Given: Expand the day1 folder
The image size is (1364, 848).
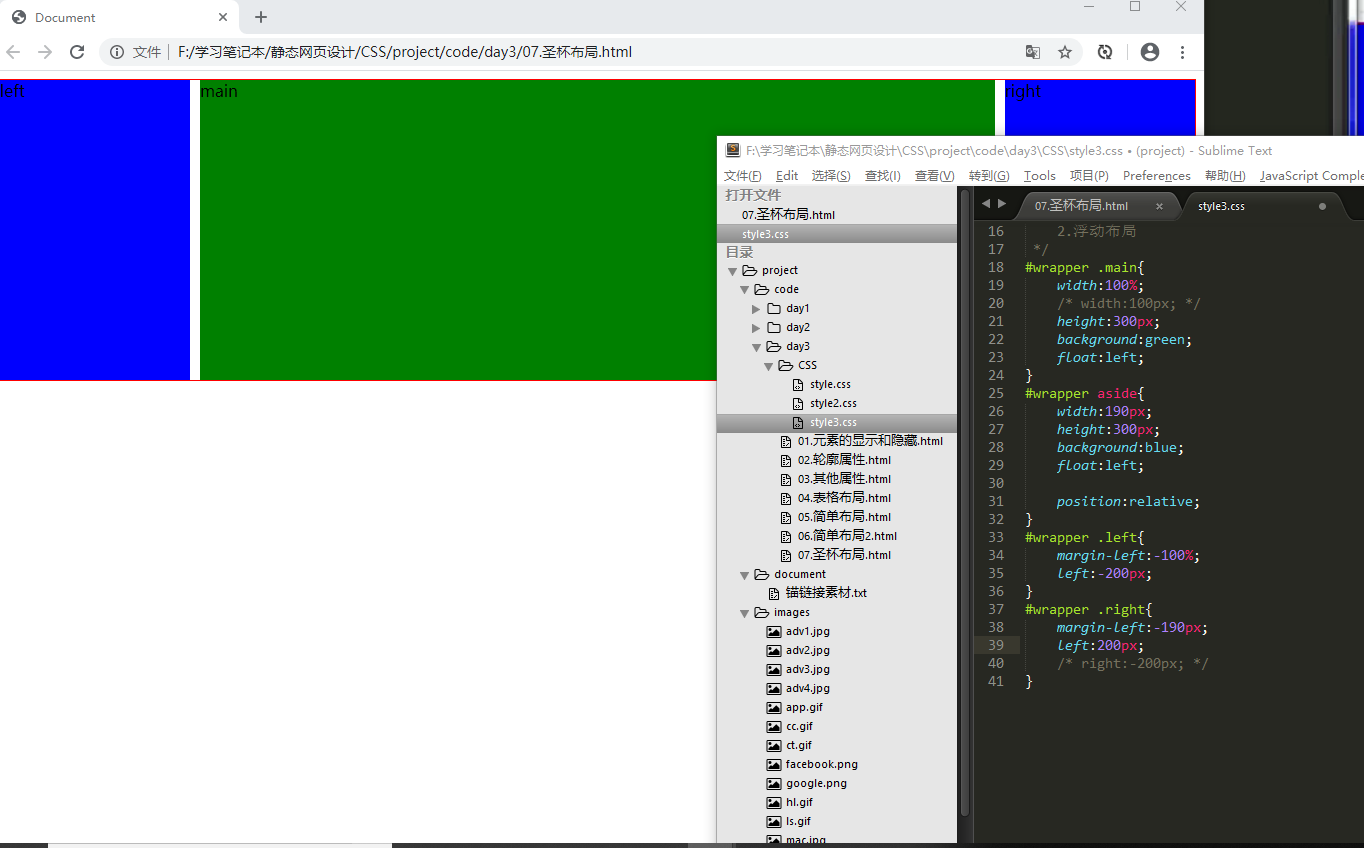Looking at the screenshot, I should 756,309.
